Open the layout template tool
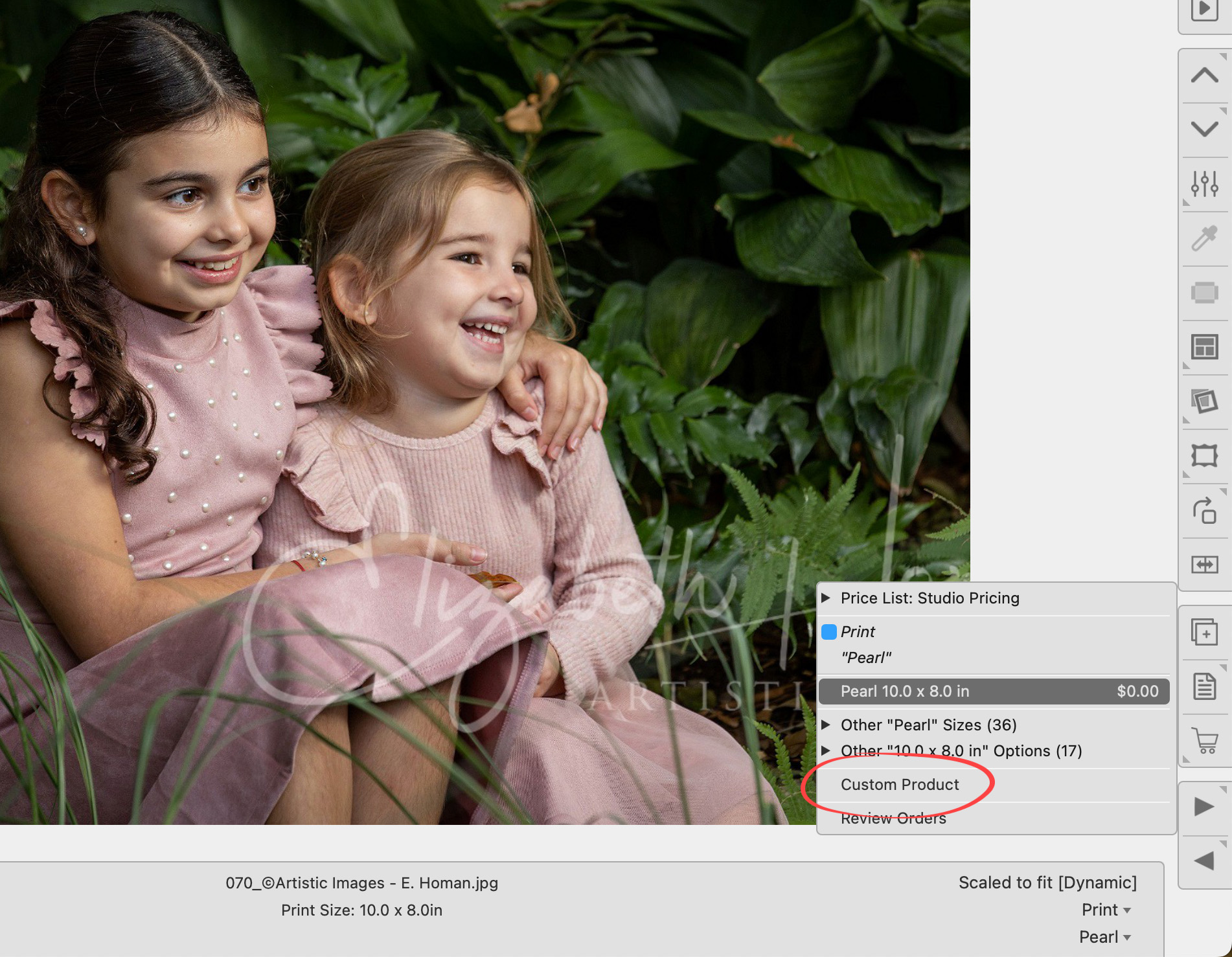This screenshot has width=1232, height=957. [x=1204, y=347]
